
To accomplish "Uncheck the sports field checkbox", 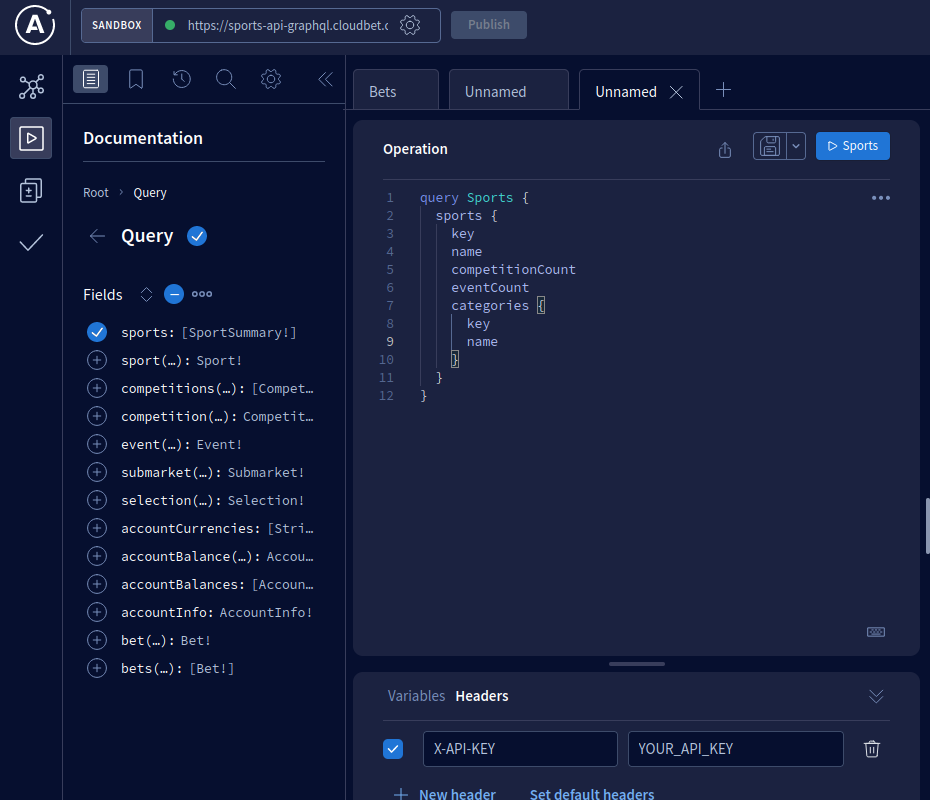I will tap(97, 332).
